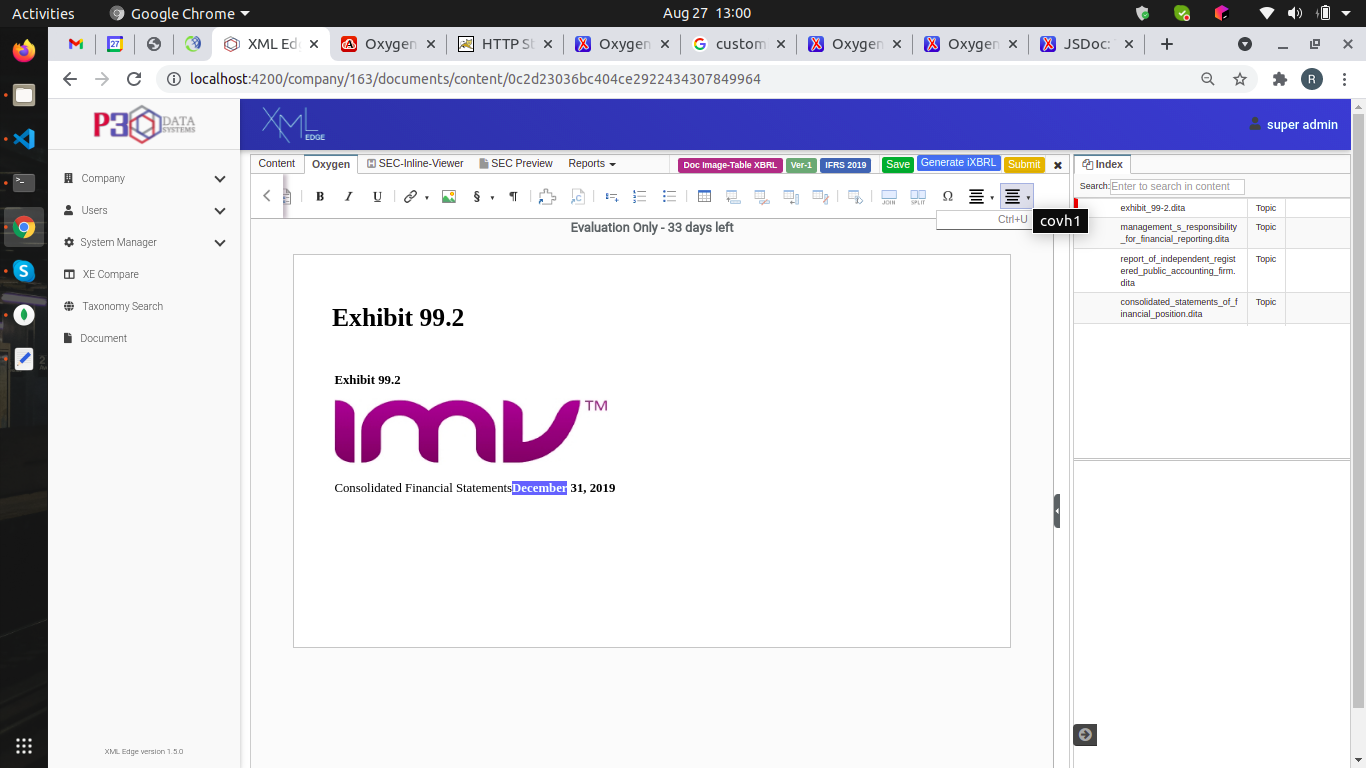The width and height of the screenshot is (1366, 768).
Task: Click the green Save button
Action: [898, 164]
